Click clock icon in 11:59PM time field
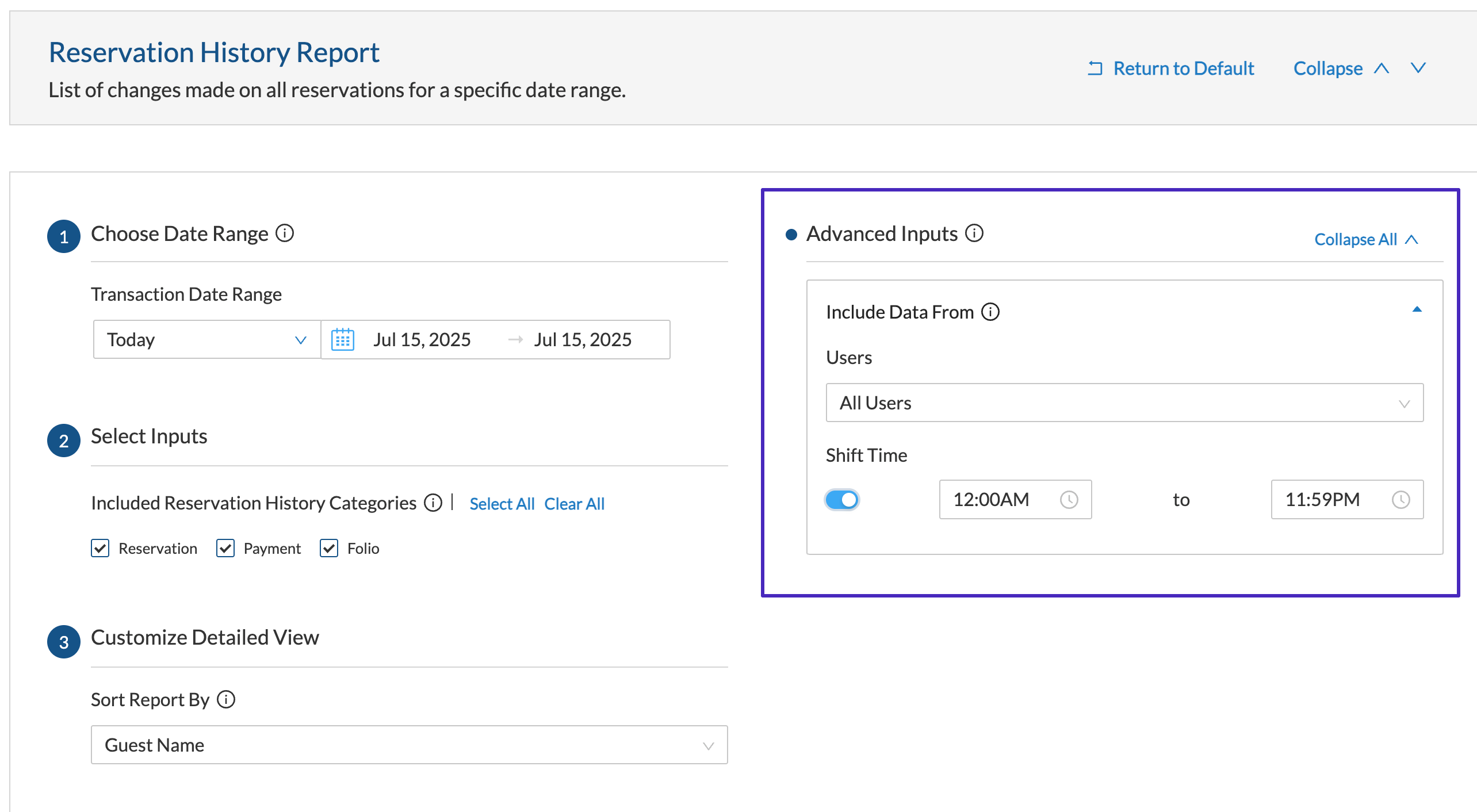 [x=1401, y=499]
